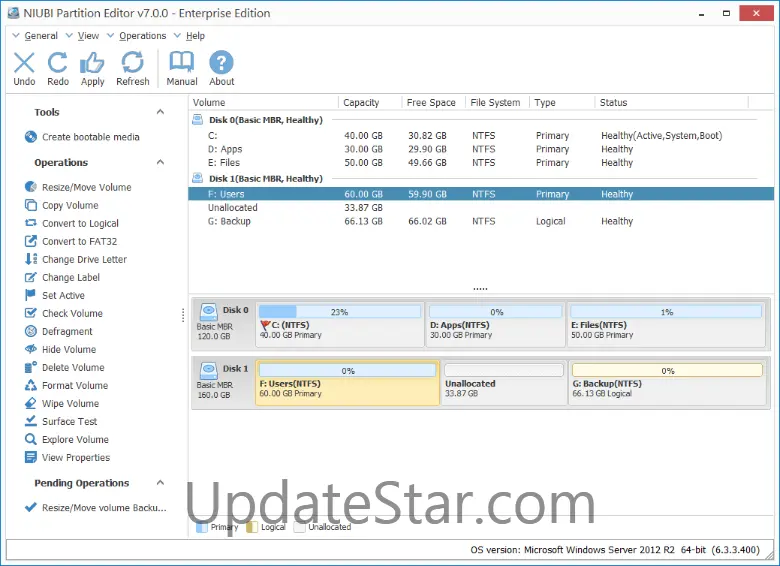Click the Disk 1 drive icon in disk map
The image size is (780, 566).
tap(208, 370)
